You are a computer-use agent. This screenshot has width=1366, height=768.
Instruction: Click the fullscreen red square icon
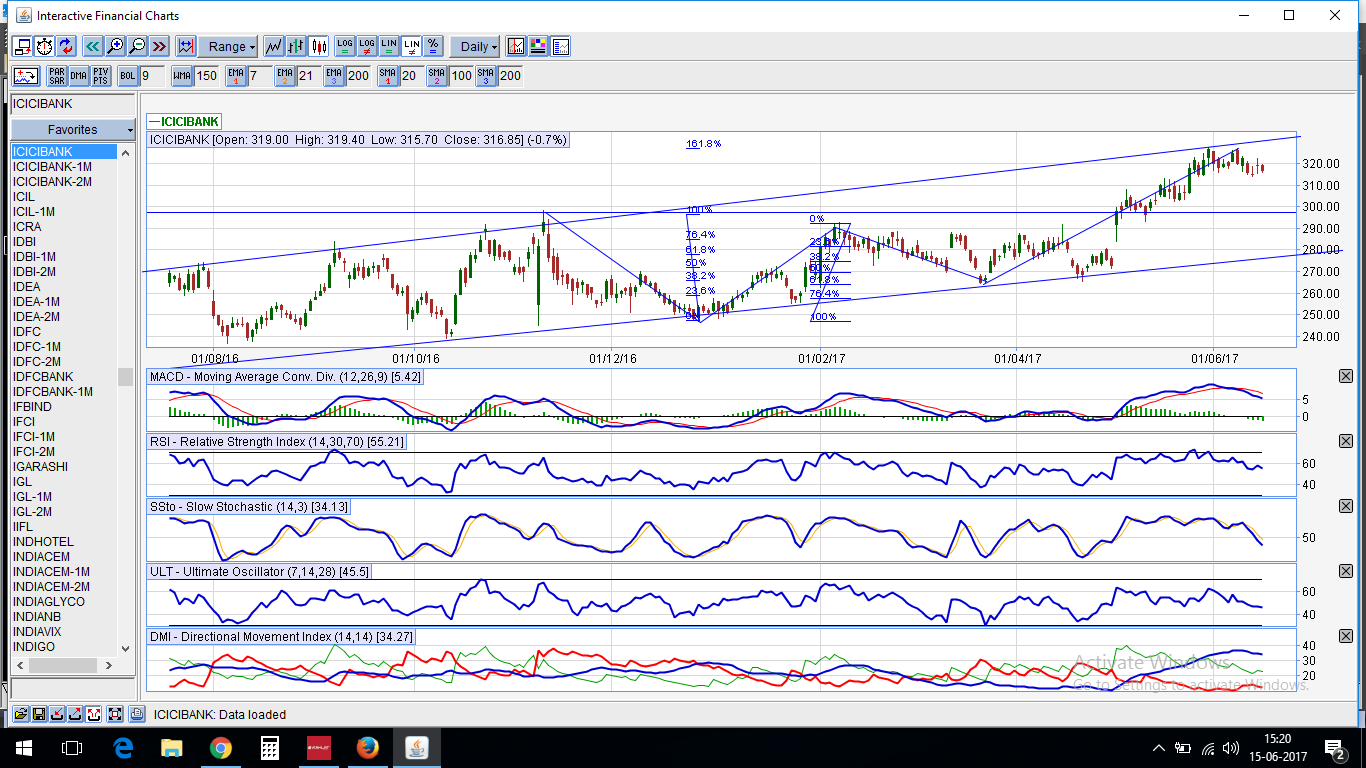tap(115, 714)
